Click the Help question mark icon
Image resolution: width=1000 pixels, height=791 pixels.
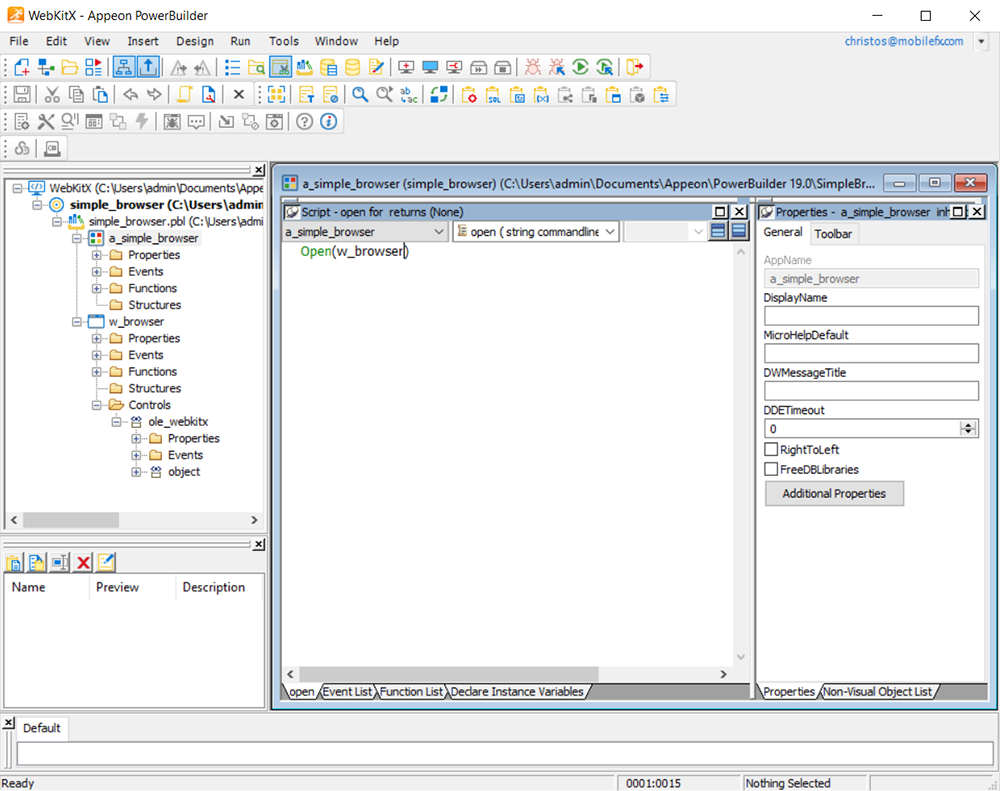[x=305, y=121]
